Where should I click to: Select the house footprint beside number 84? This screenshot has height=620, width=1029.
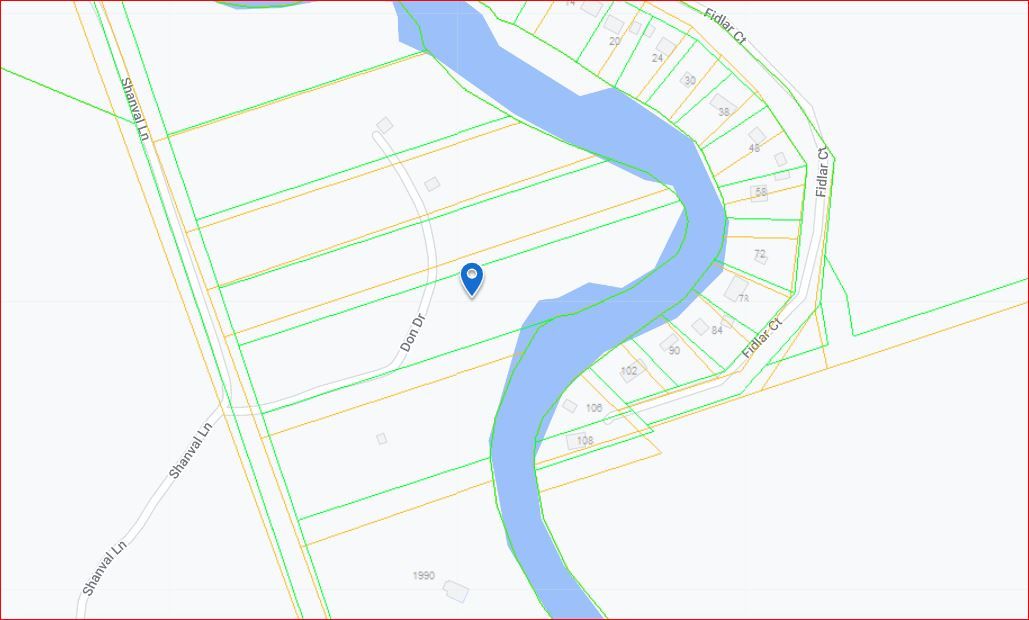point(700,326)
